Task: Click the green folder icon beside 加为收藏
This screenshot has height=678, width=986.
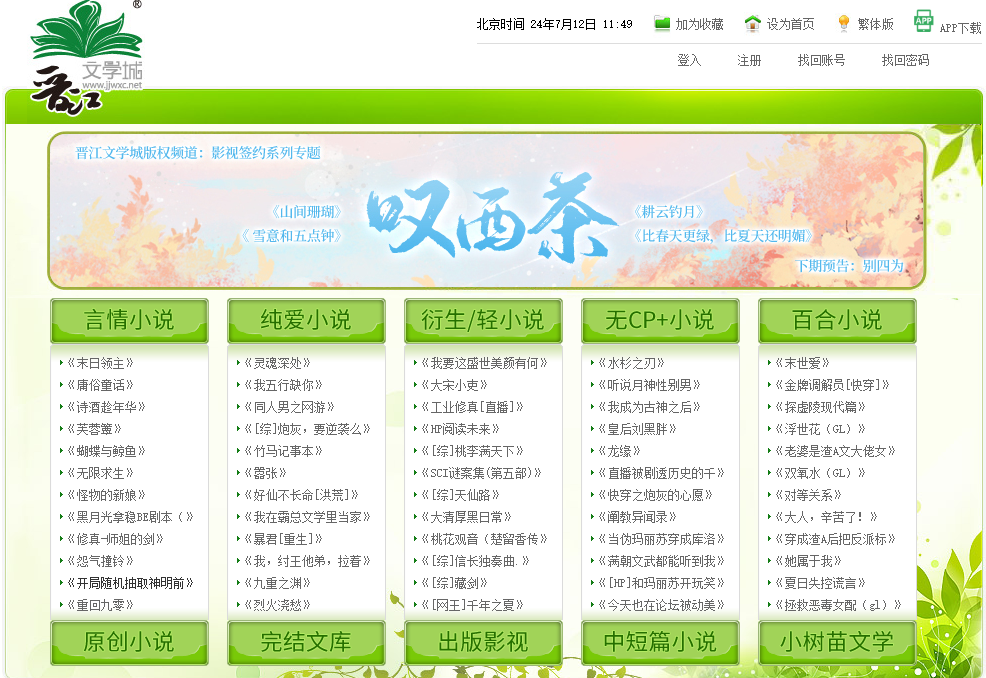Action: 662,24
